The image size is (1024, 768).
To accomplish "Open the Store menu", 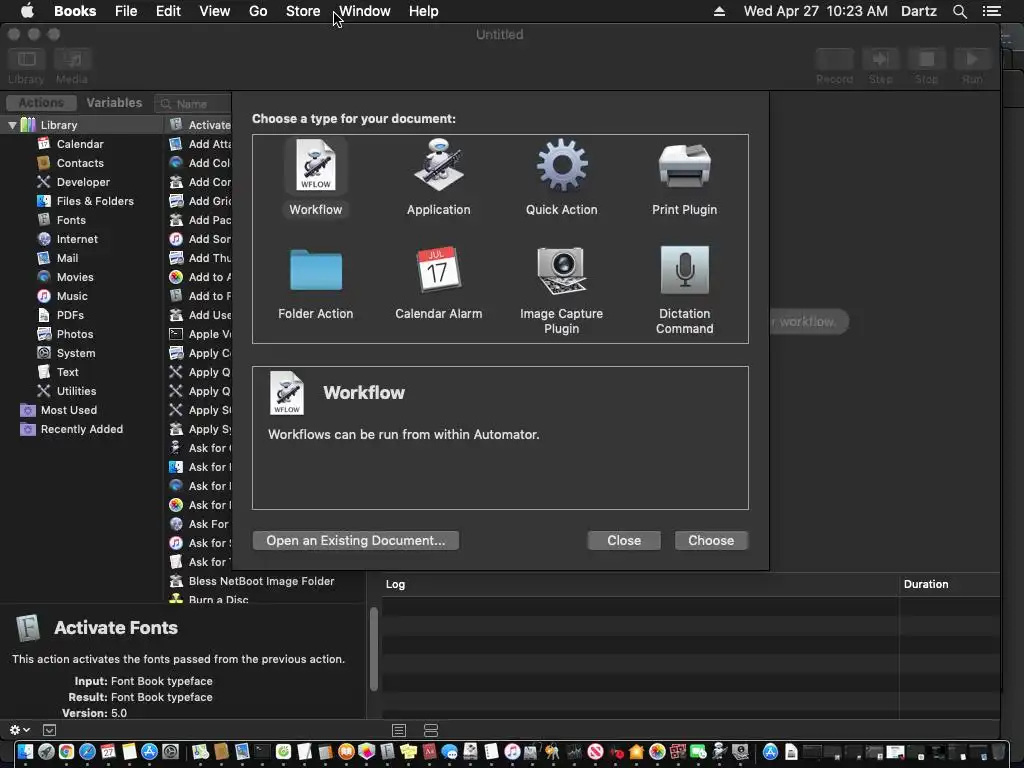I will [303, 11].
